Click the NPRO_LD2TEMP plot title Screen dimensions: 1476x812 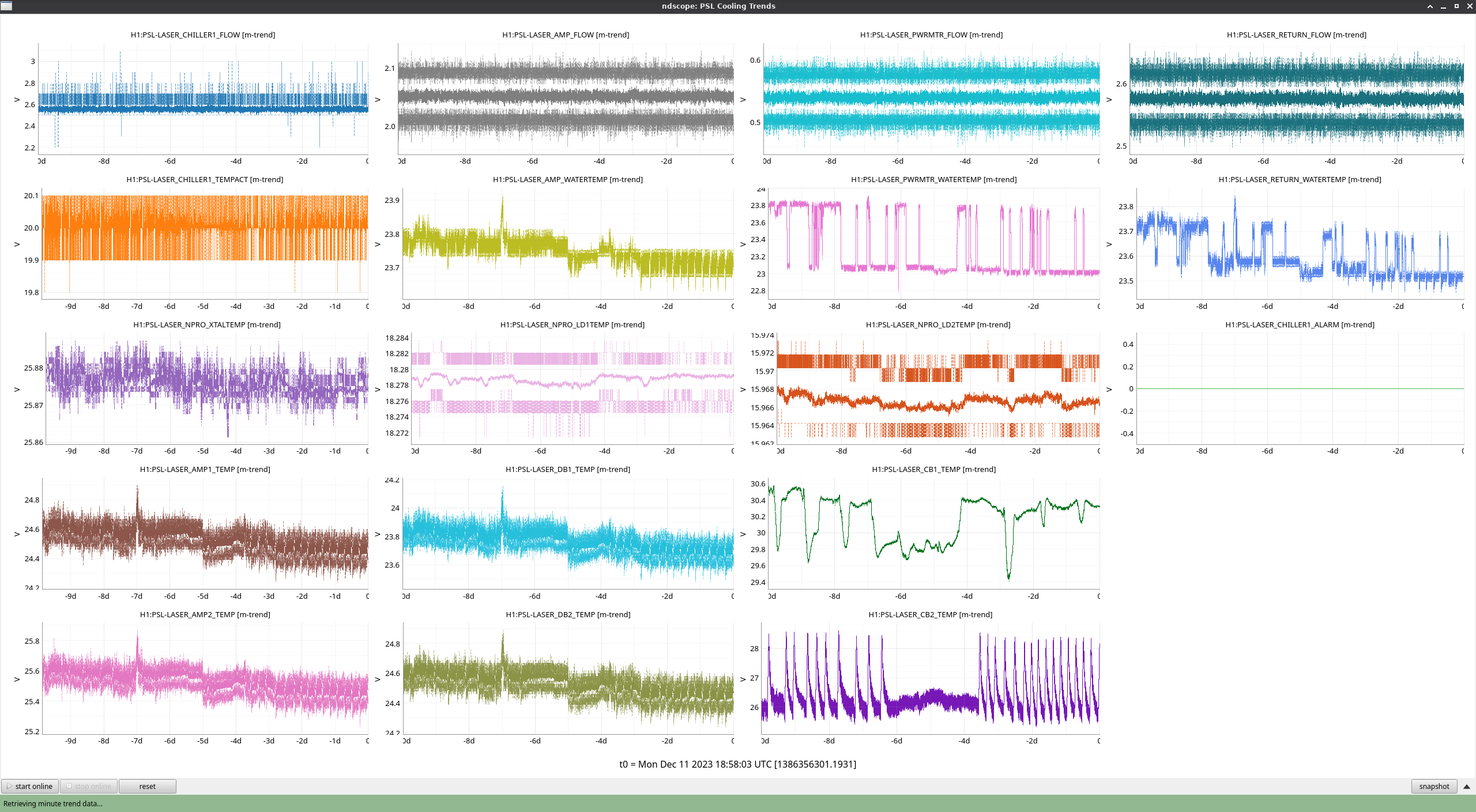[937, 324]
